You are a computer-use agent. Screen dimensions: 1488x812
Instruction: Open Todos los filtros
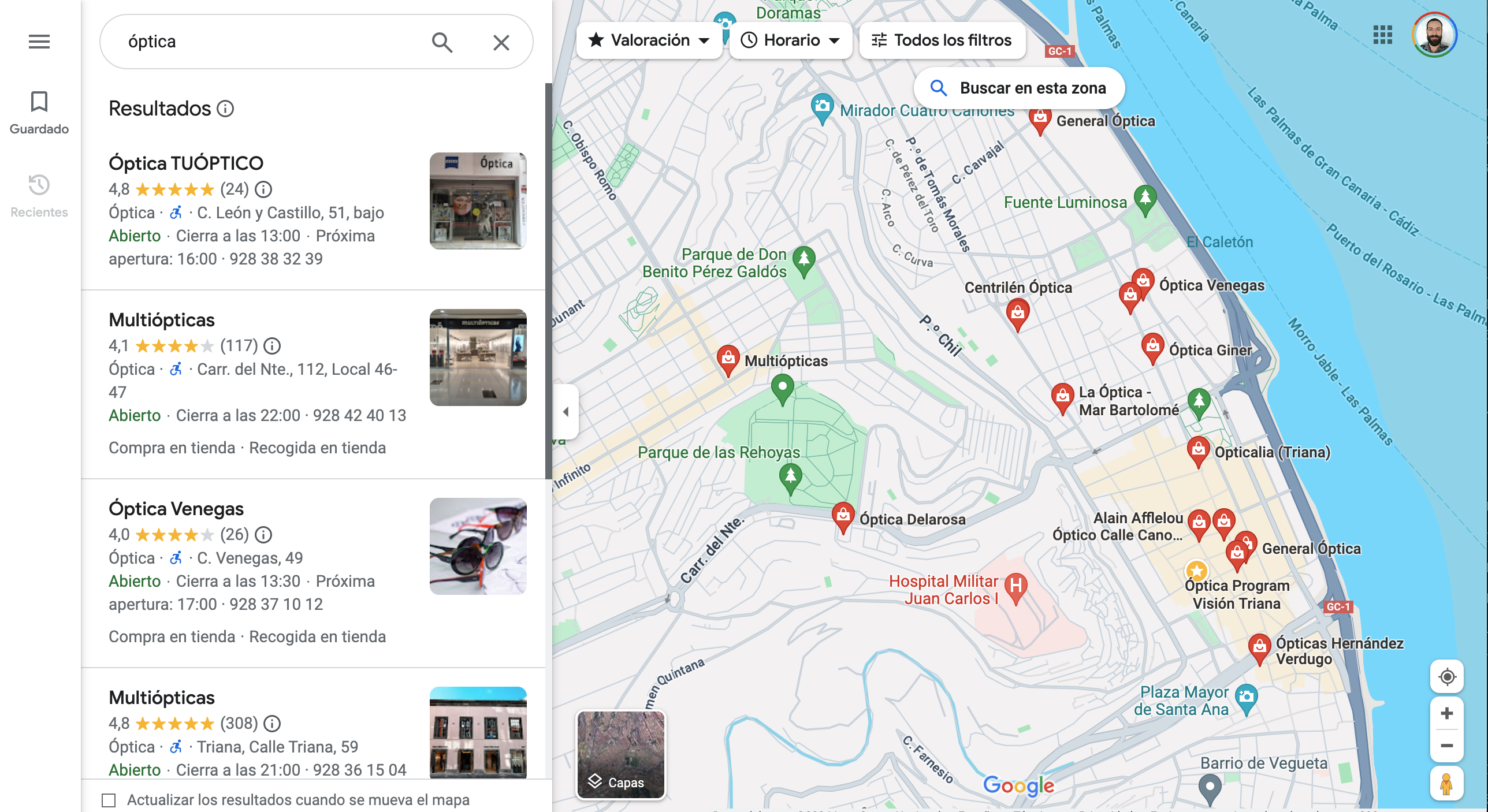pyautogui.click(x=942, y=40)
